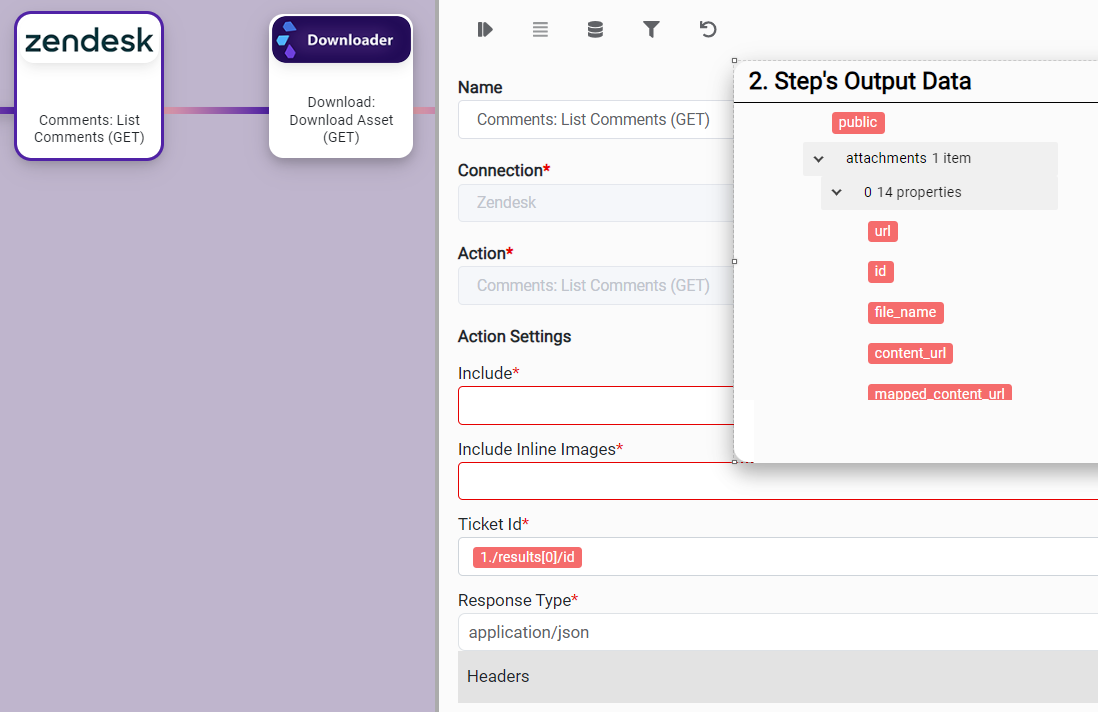
Task: Open the filter funnel icon
Action: coord(651,30)
